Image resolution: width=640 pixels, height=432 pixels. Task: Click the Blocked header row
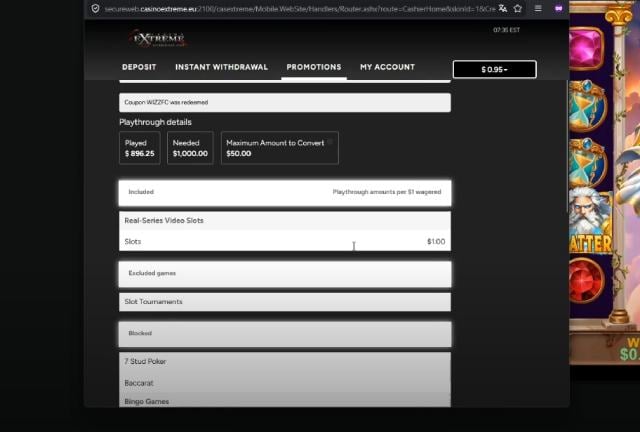(x=285, y=334)
